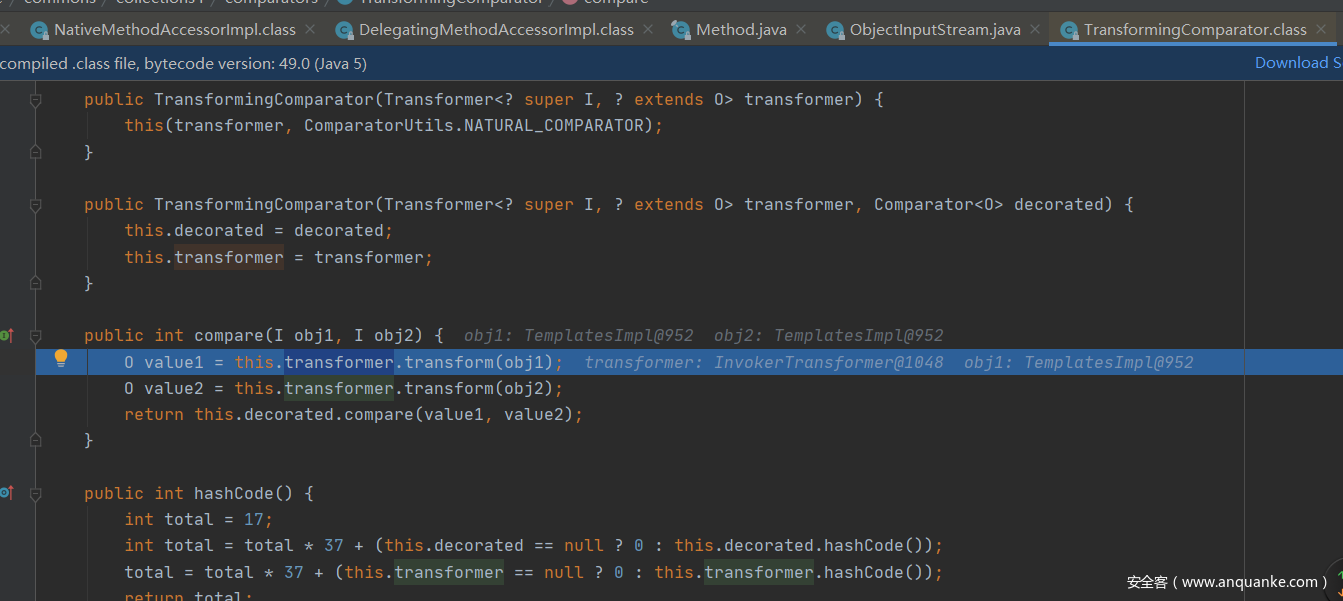Click the highlighted line 'O value1 = this.transformer.transform(obj1);'

click(343, 362)
